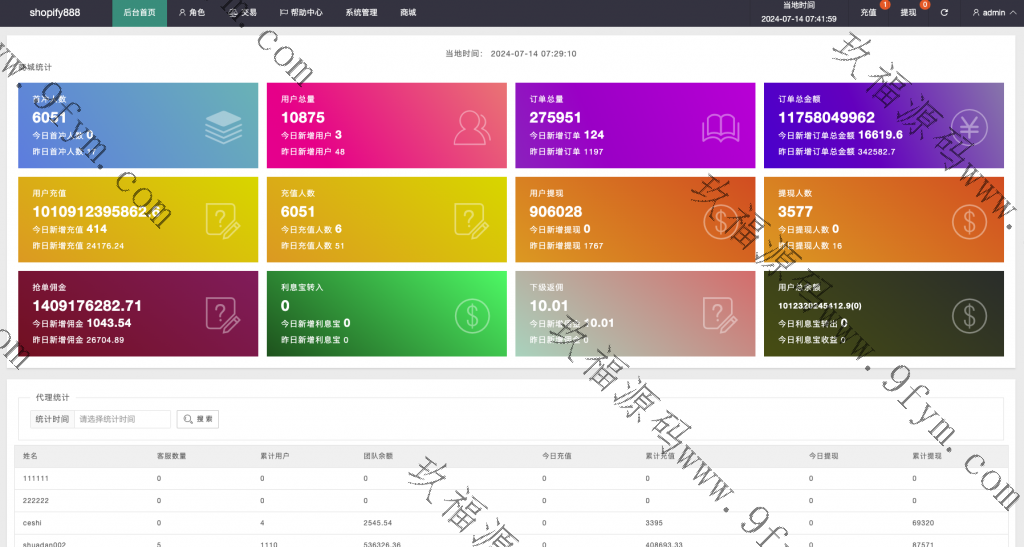Click the edit-note icon on 抢单佣金 card

point(224,314)
